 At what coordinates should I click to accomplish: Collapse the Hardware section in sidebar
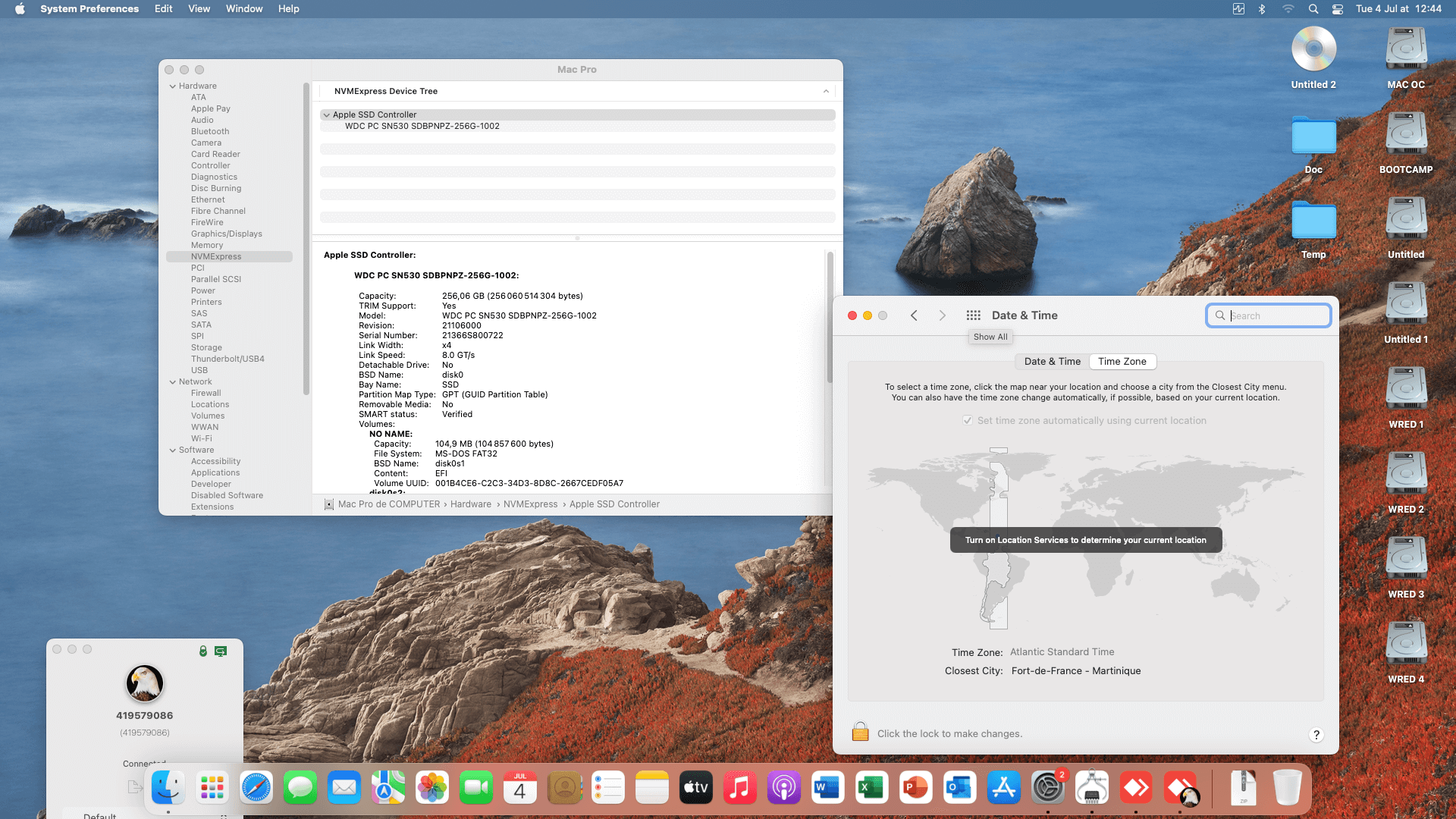[173, 86]
